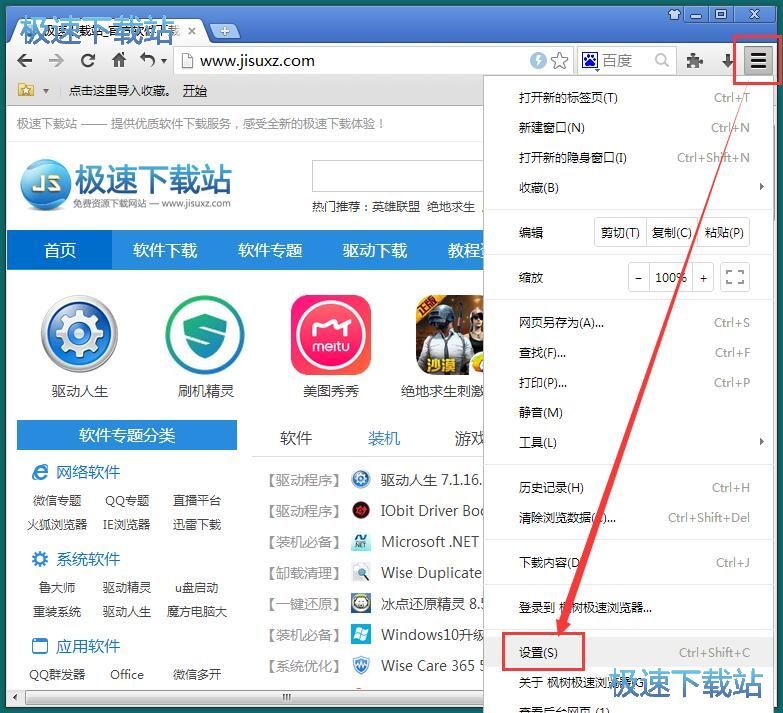This screenshot has height=713, width=783.
Task: Click the 首页 navigation tab
Action: 60,250
